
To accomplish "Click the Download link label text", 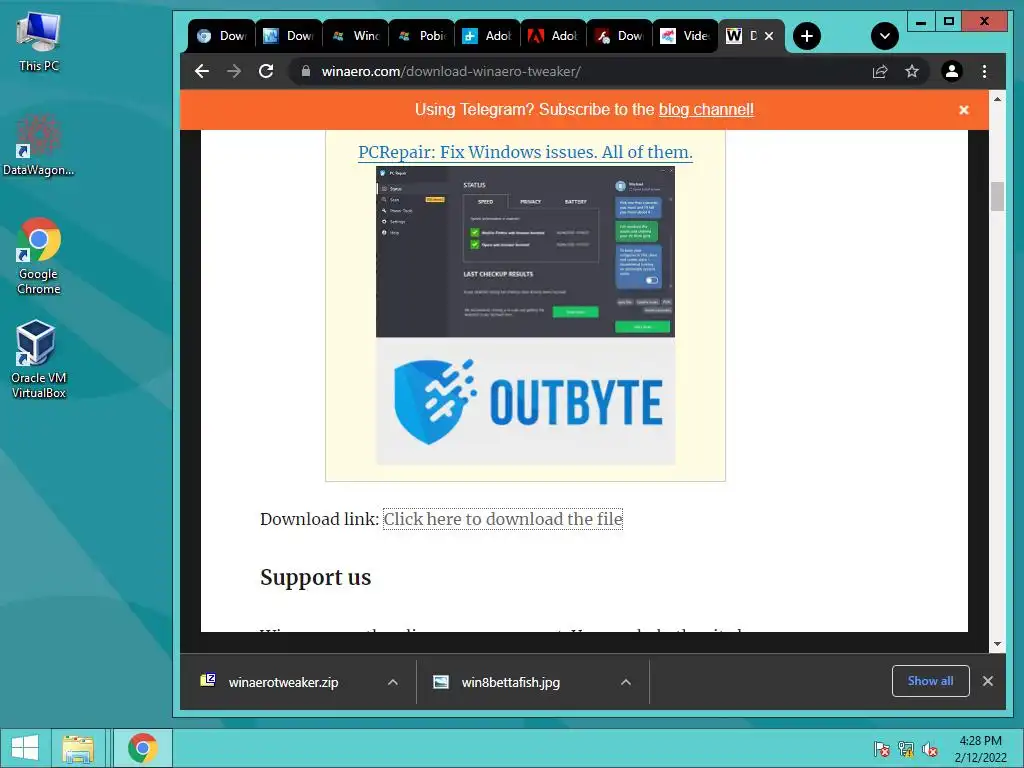I will 319,519.
